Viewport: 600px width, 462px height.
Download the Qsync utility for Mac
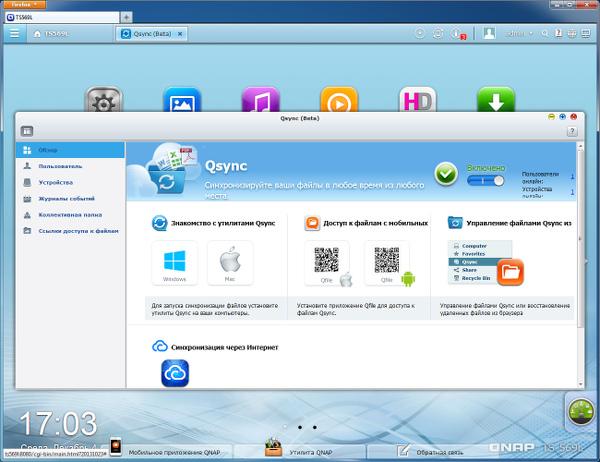point(230,263)
